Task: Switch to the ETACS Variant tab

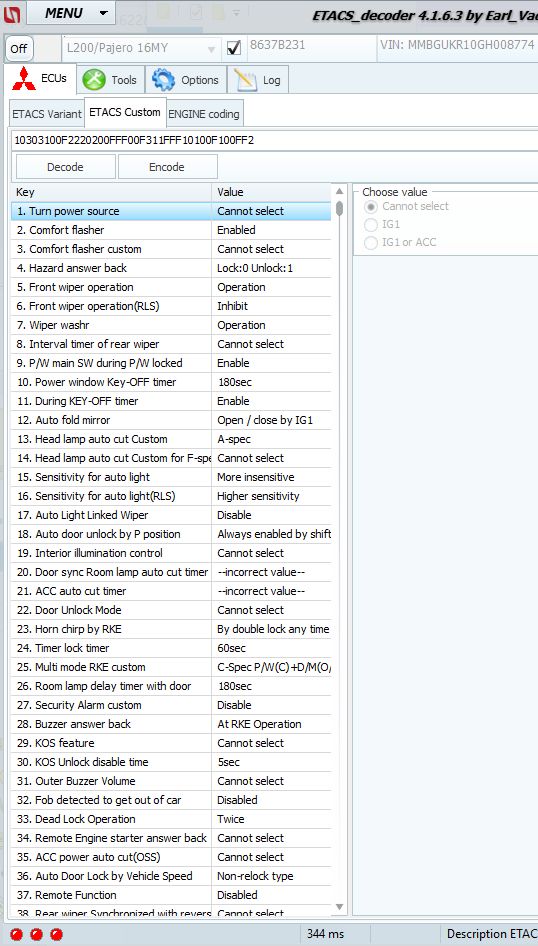Action: [x=47, y=113]
